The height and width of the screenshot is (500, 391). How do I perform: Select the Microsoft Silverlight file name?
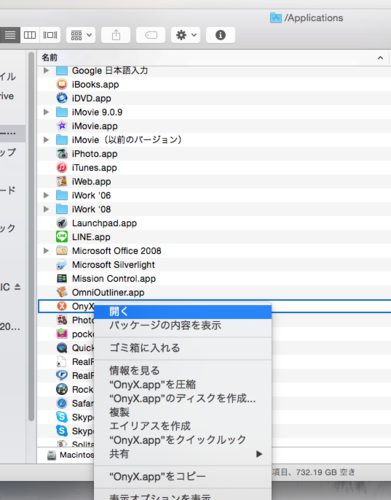(113, 265)
